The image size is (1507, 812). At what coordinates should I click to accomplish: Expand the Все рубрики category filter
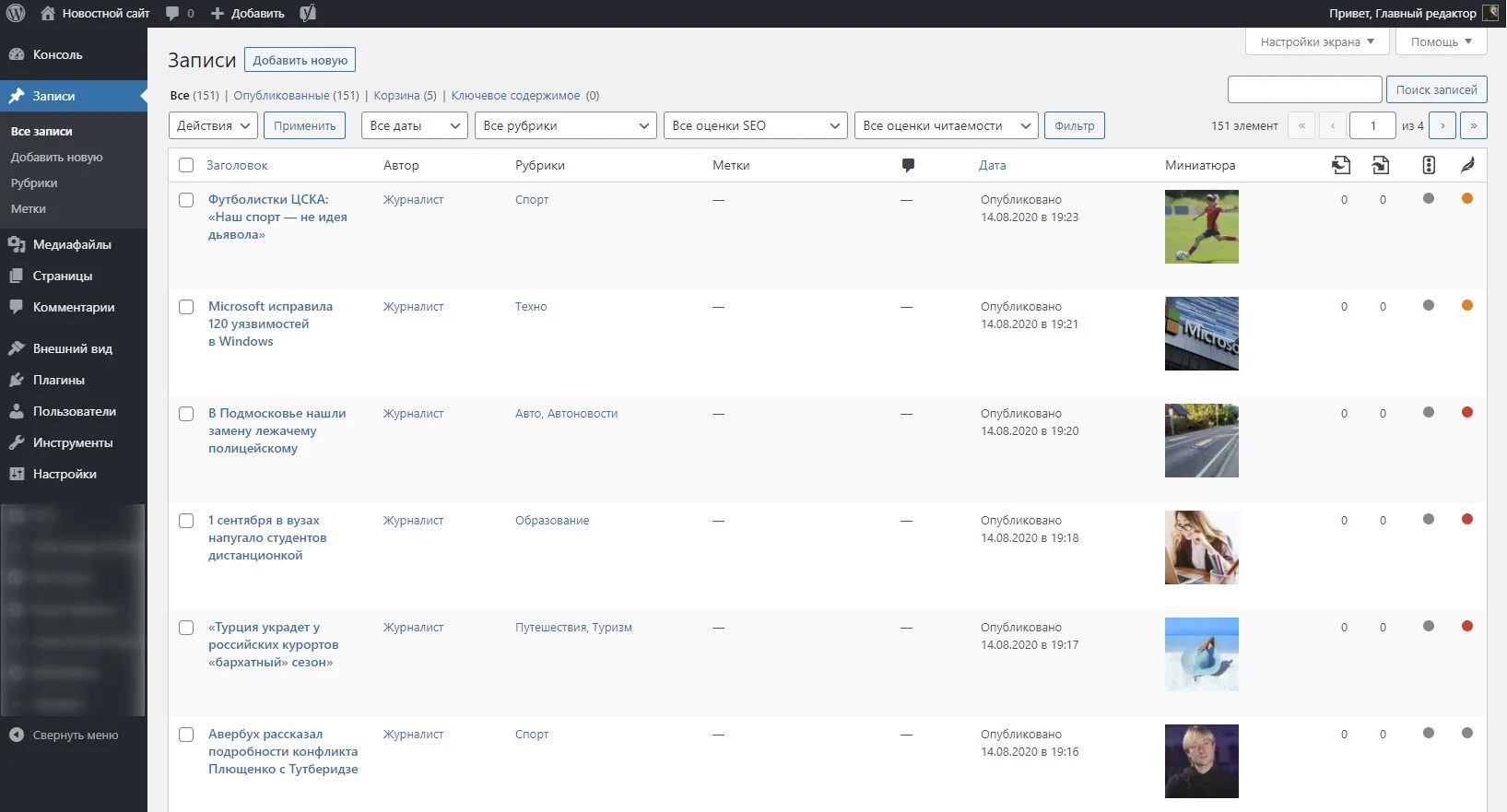click(x=565, y=125)
